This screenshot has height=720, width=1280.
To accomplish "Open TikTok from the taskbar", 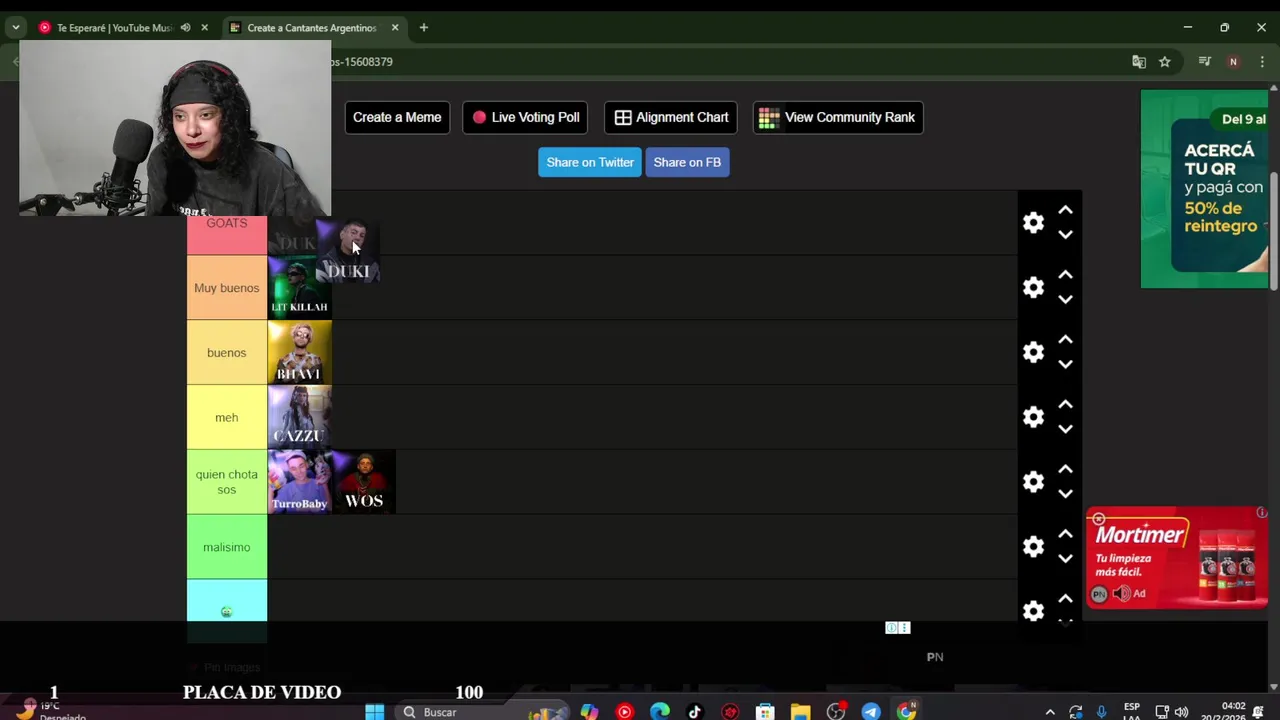I will pyautogui.click(x=695, y=712).
